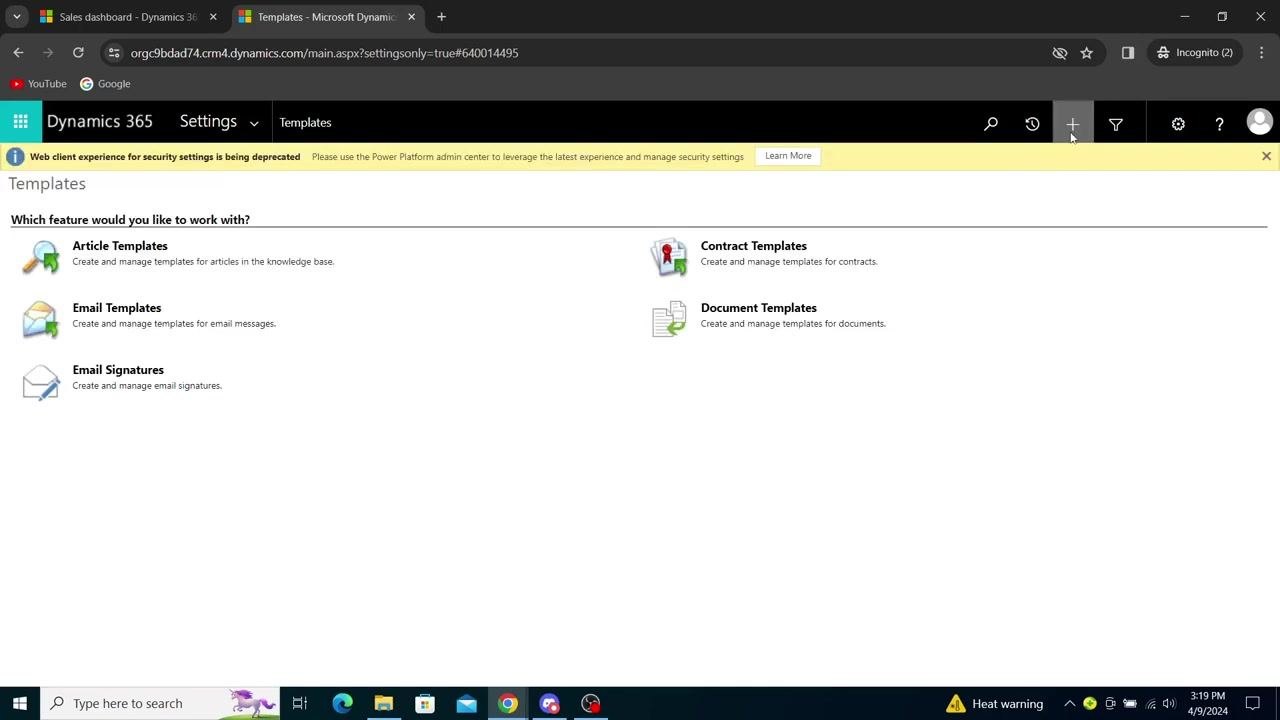Open Document Templates link
This screenshot has height=720, width=1280.
(759, 308)
